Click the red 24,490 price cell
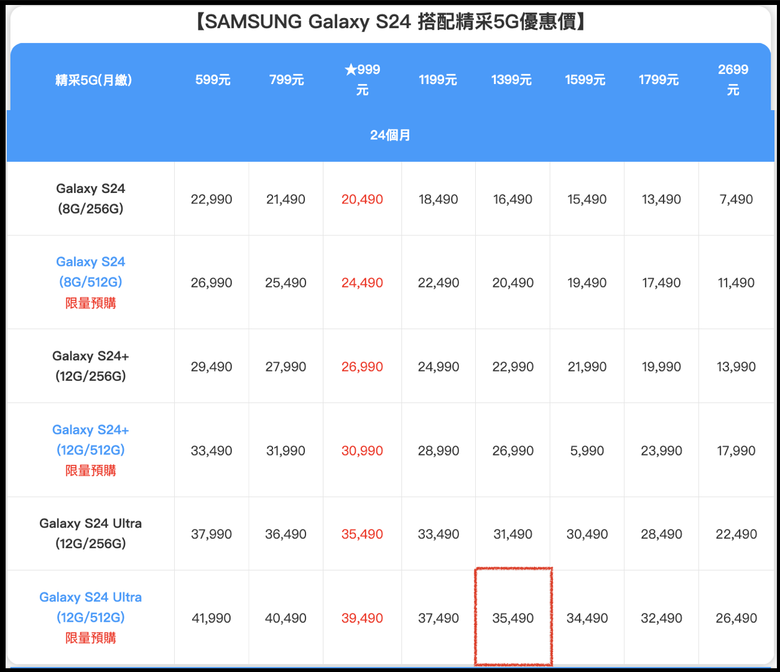This screenshot has width=780, height=672. click(362, 283)
